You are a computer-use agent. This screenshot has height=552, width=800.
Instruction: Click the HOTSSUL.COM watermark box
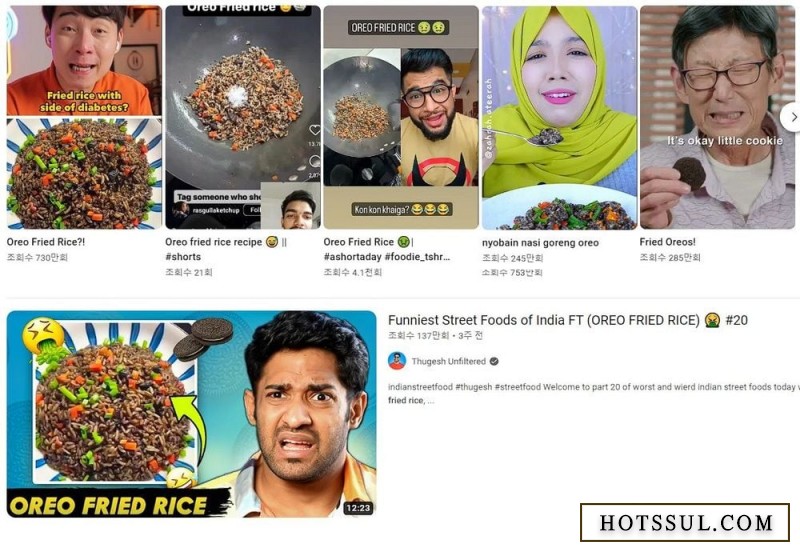click(685, 522)
